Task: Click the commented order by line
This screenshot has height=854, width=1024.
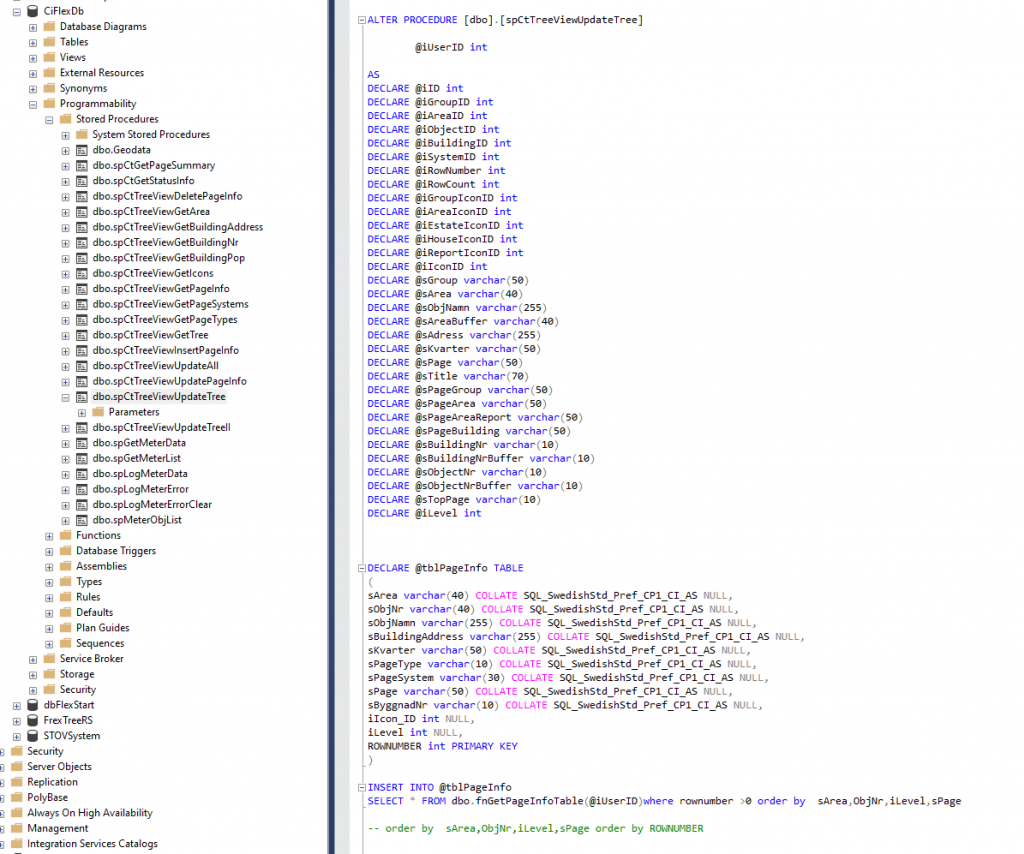Action: [x=536, y=829]
